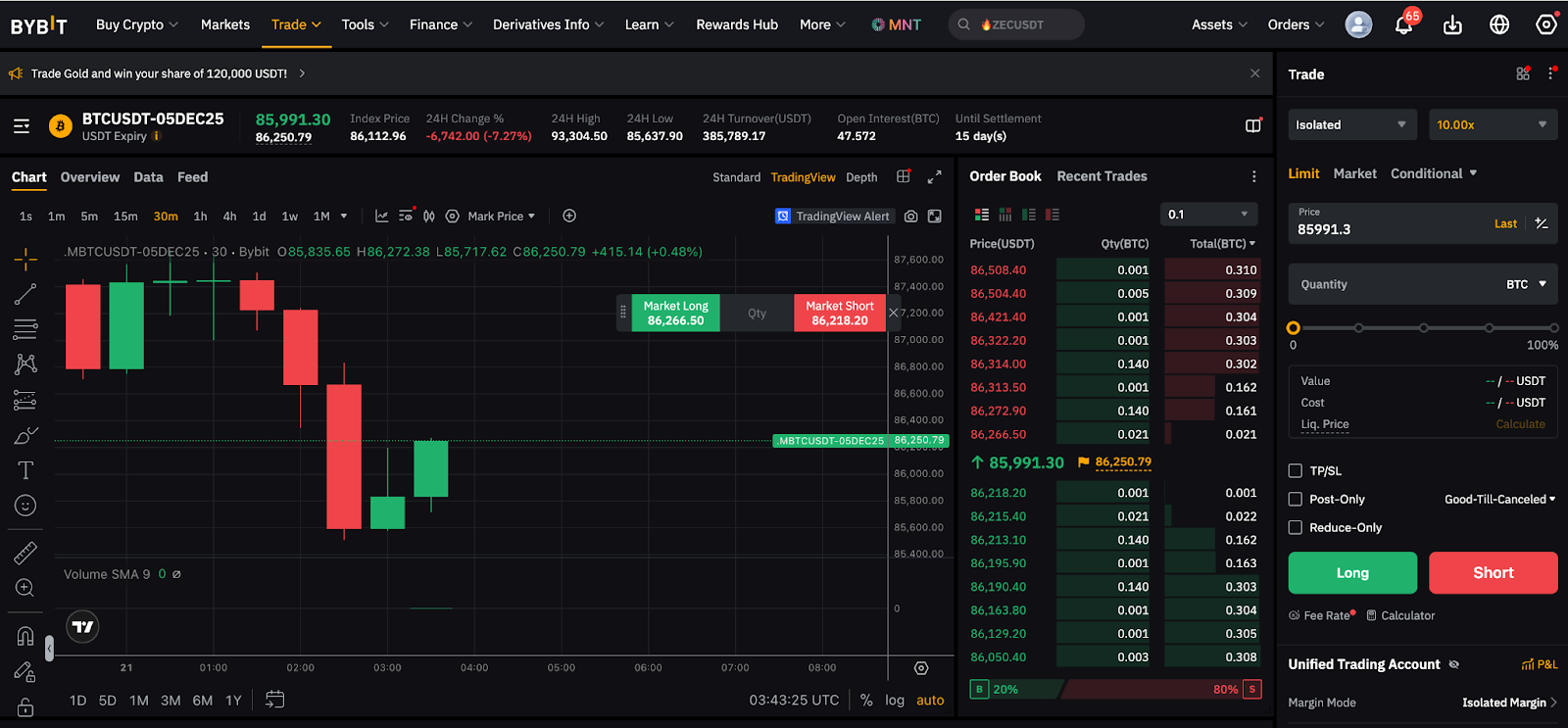Image resolution: width=1568 pixels, height=728 pixels.
Task: Switch to the Recent Trades tab
Action: coord(1102,176)
